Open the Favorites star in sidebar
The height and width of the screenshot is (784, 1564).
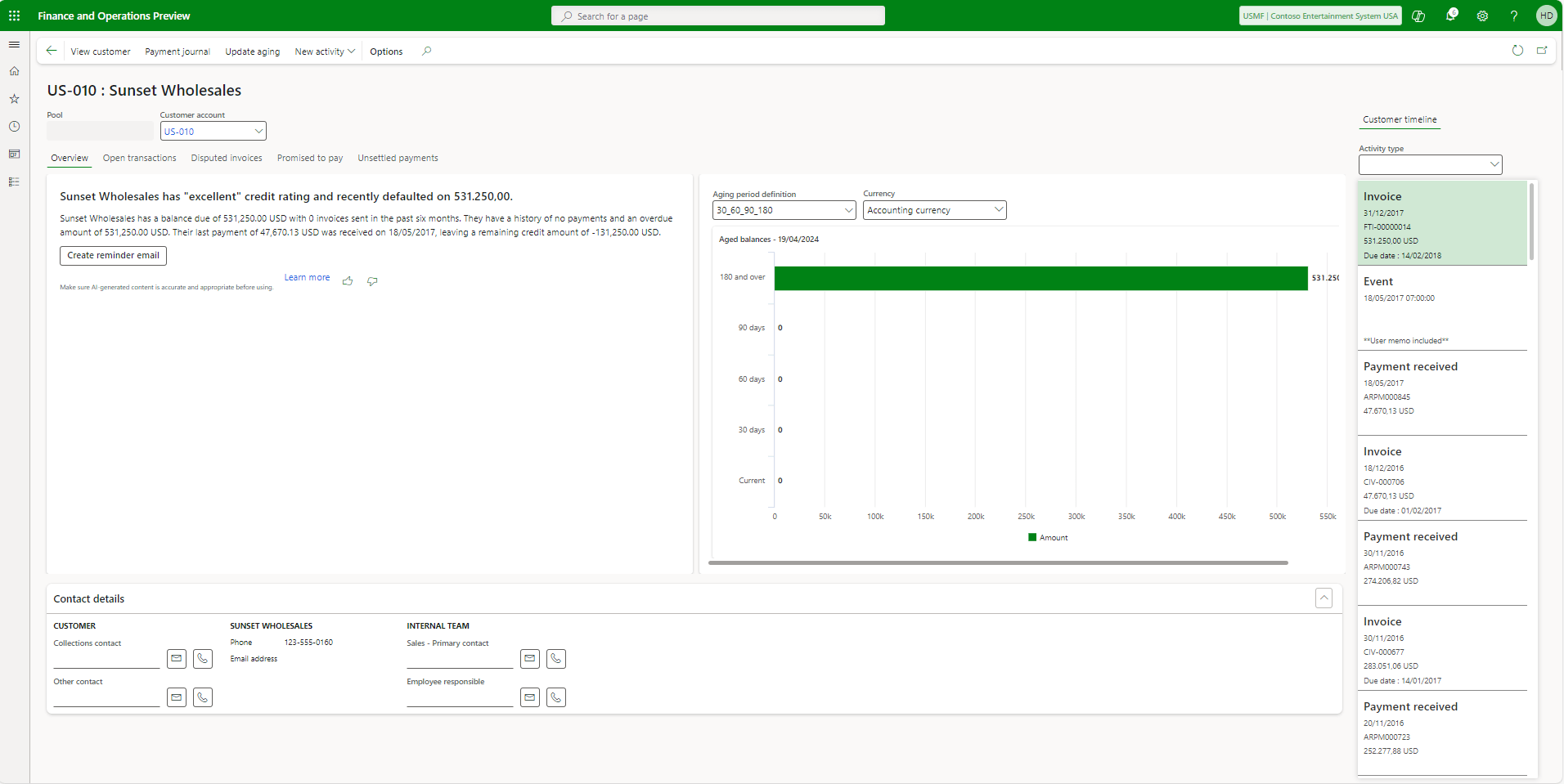coord(14,99)
